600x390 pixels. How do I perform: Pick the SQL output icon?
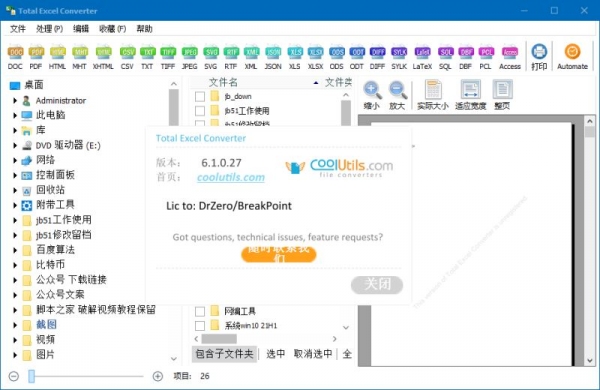click(445, 57)
